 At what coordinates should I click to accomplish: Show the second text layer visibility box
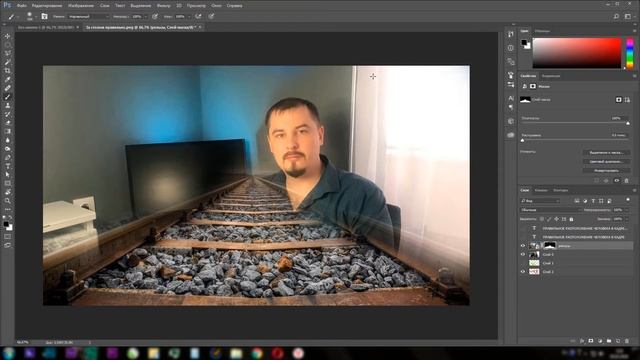[523, 237]
